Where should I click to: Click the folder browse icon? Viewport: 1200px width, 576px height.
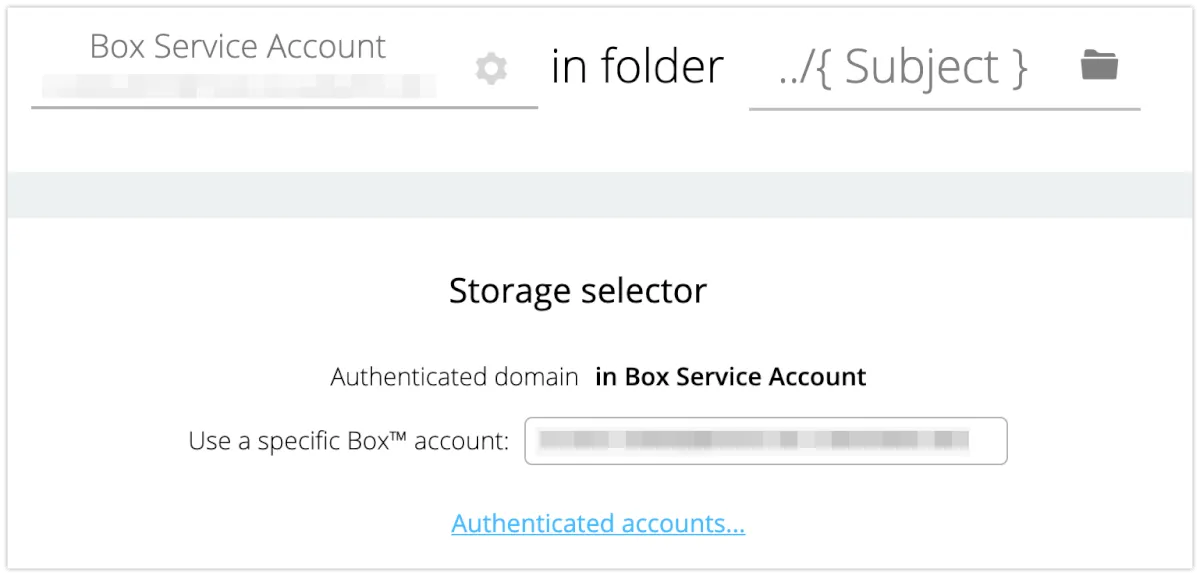[1099, 66]
